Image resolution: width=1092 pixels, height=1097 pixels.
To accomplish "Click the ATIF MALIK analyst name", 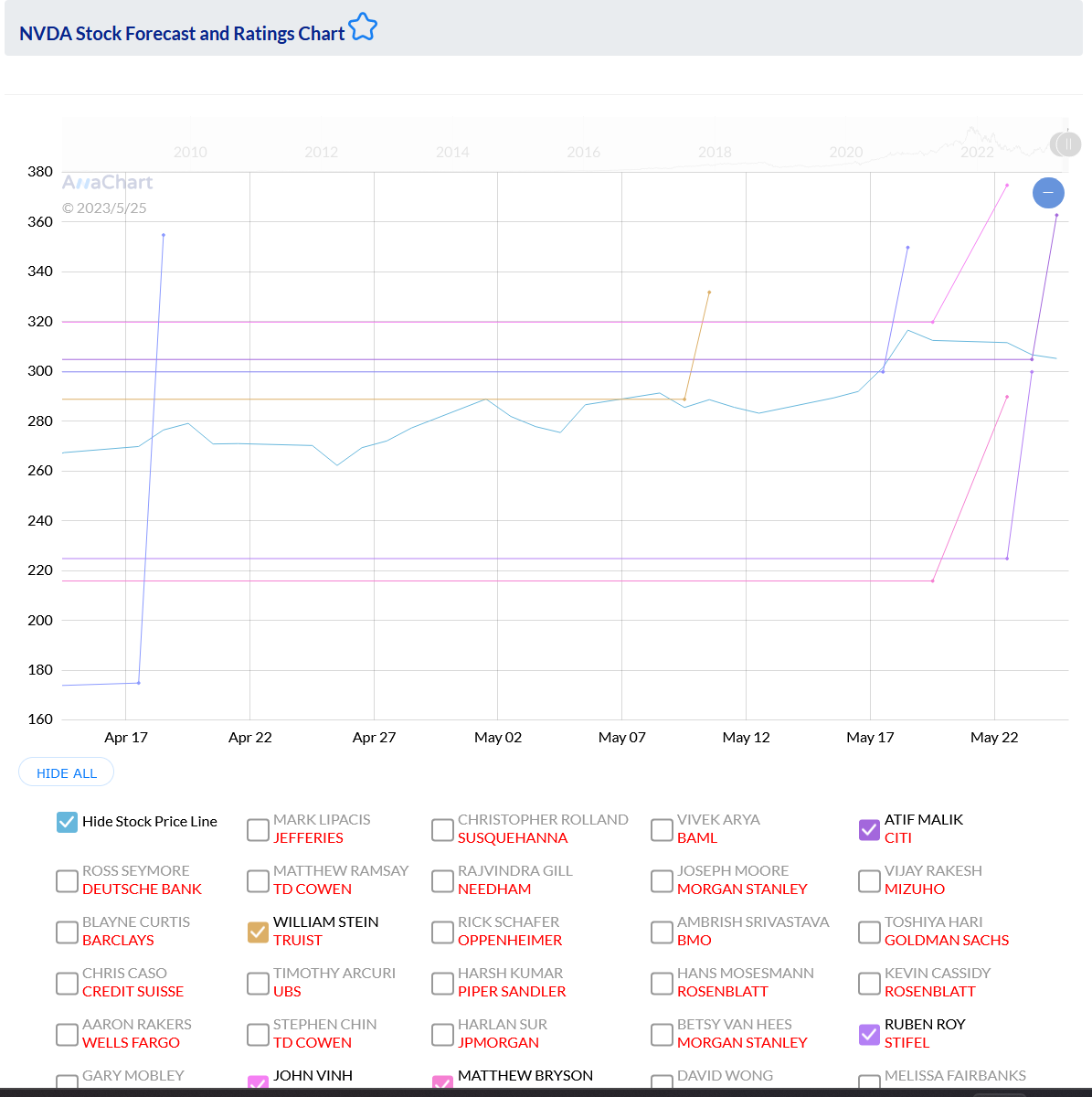I will [x=924, y=819].
